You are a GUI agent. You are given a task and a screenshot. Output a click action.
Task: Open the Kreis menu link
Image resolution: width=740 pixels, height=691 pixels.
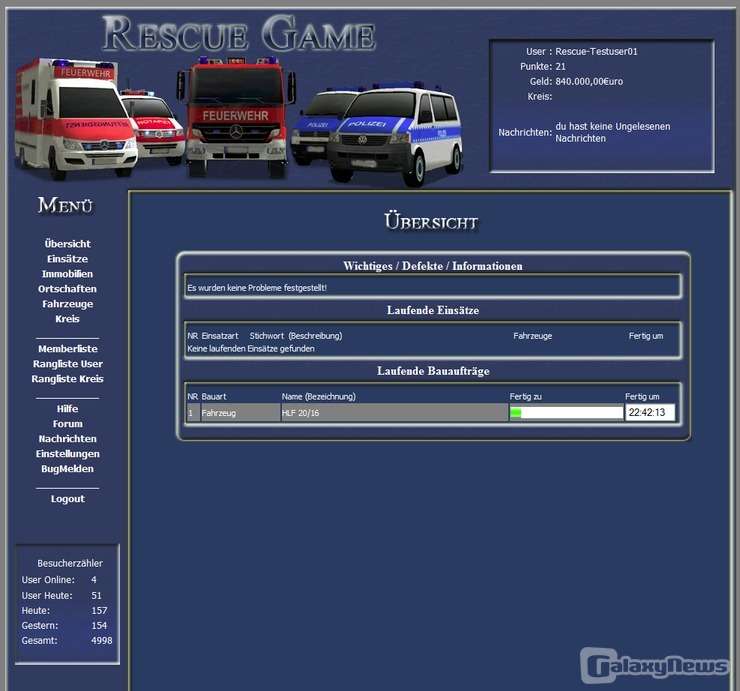(x=67, y=319)
